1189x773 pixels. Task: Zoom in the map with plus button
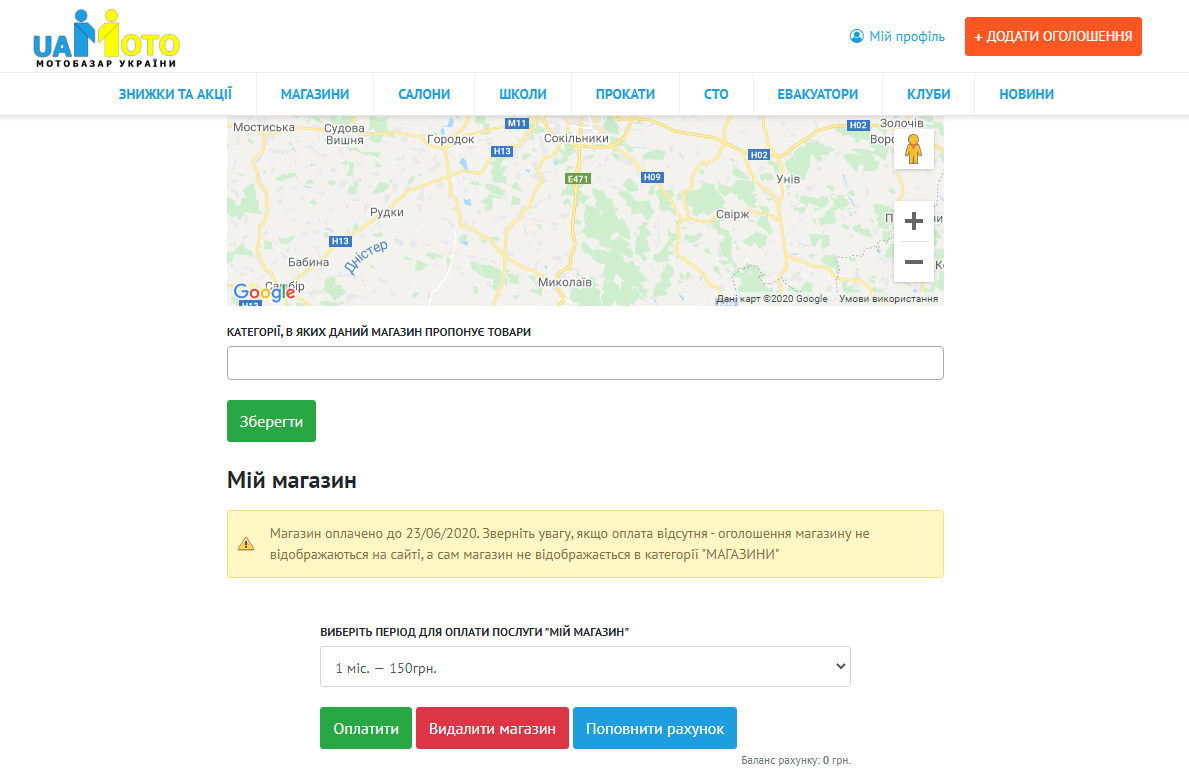click(913, 221)
